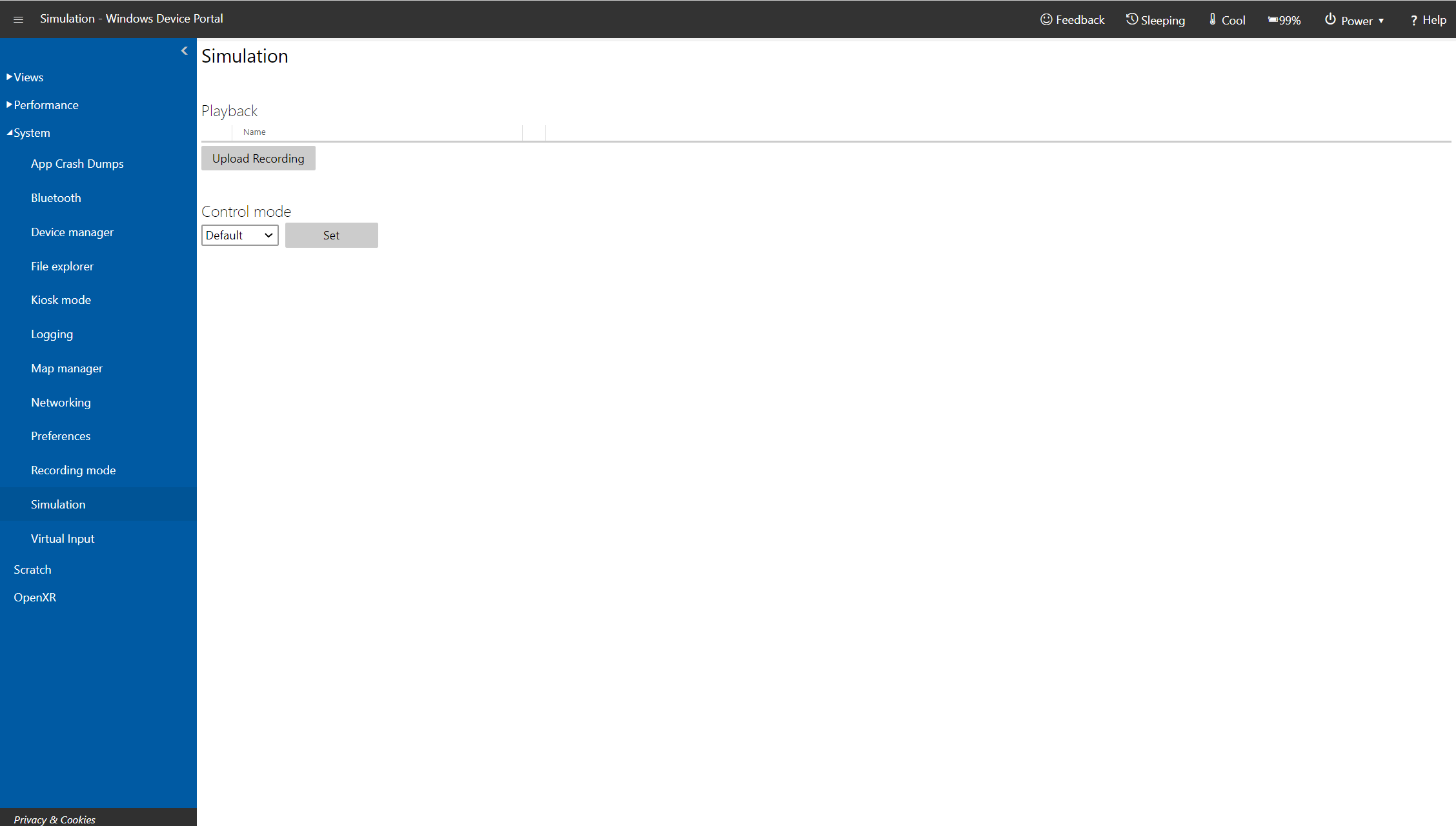Navigate to the Simulation menu item

point(58,503)
